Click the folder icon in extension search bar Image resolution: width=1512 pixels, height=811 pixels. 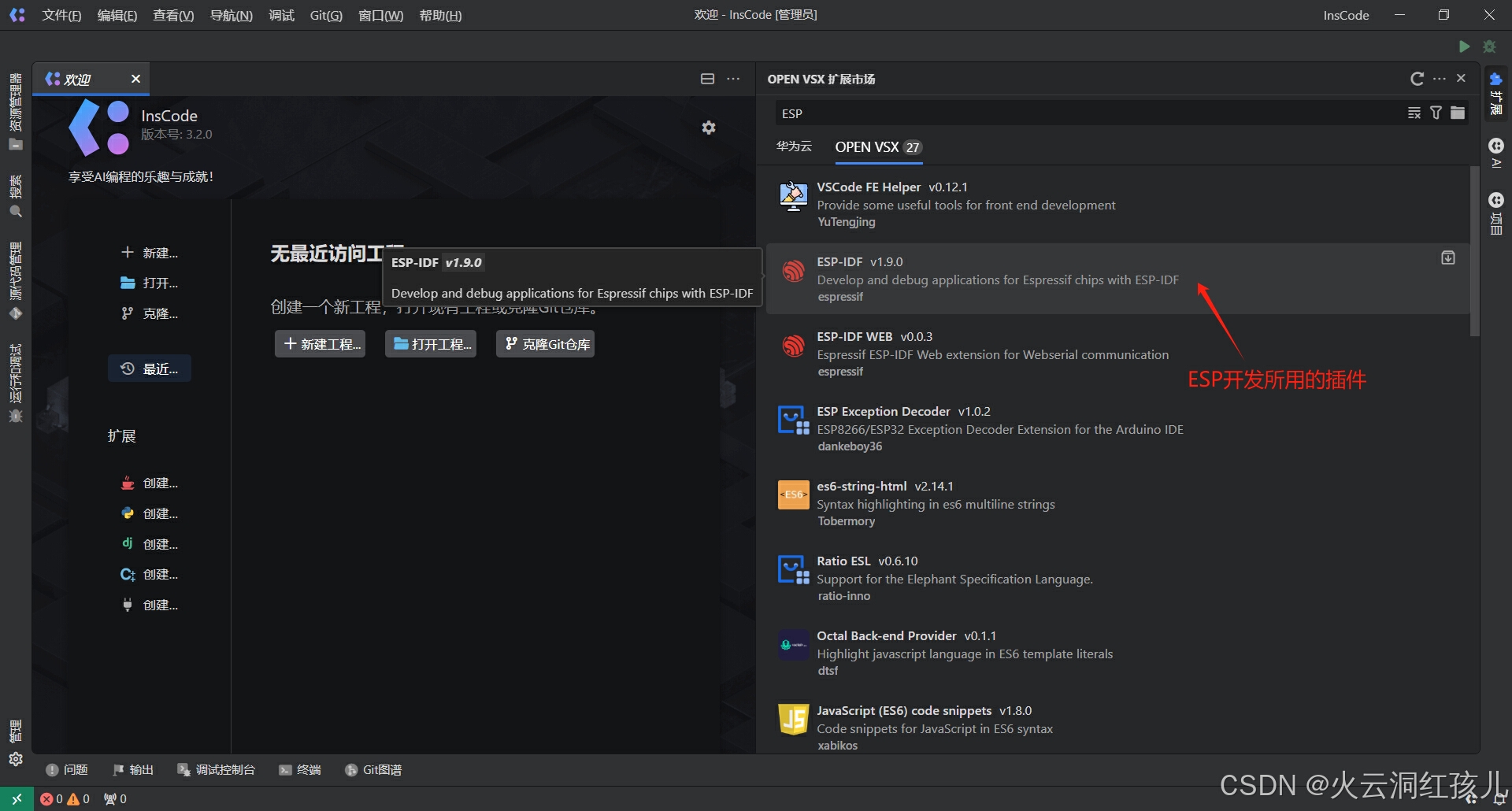[x=1458, y=113]
